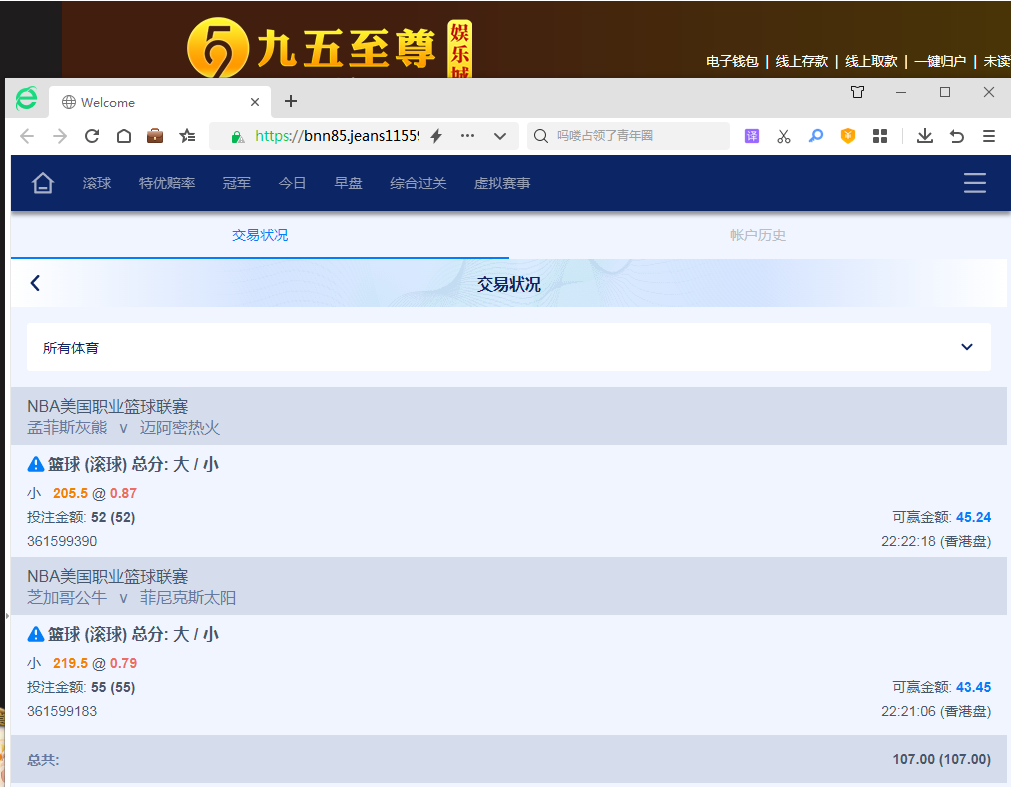Click the green padlock security icon
Image resolution: width=1011 pixels, height=787 pixels.
237,136
